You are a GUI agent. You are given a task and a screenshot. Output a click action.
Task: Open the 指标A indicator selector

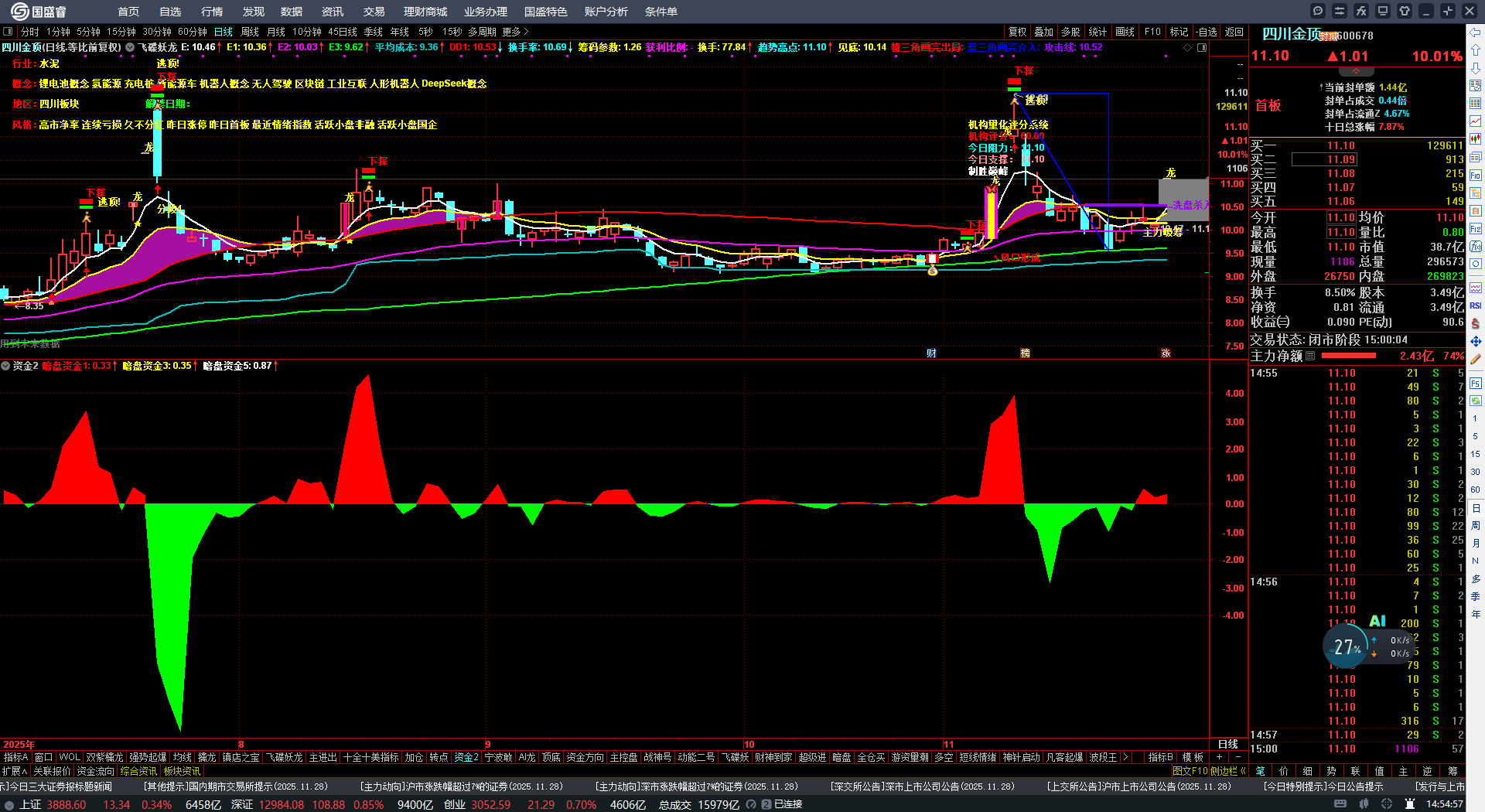pos(15,757)
